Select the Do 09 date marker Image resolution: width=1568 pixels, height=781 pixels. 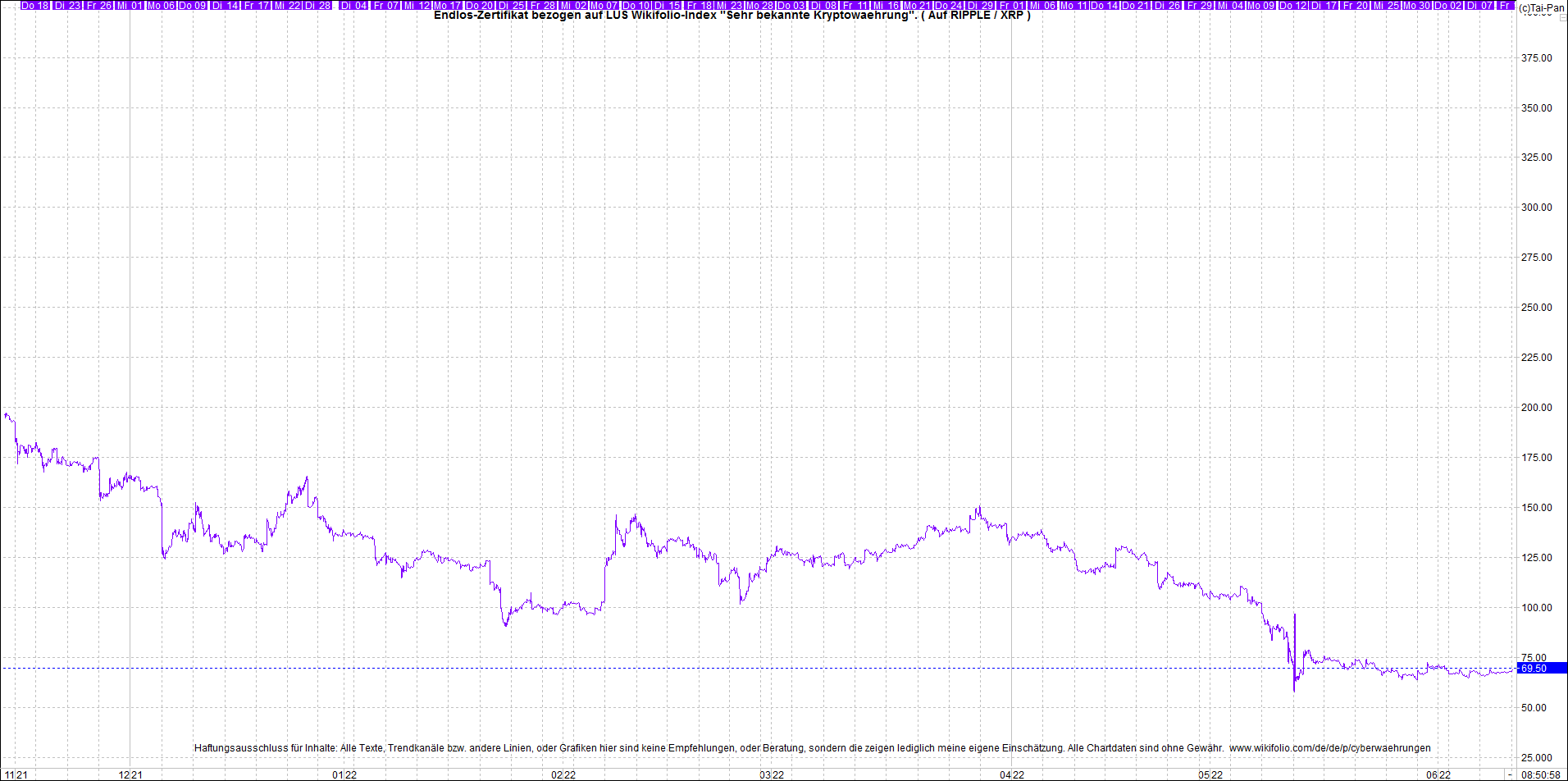click(193, 5)
